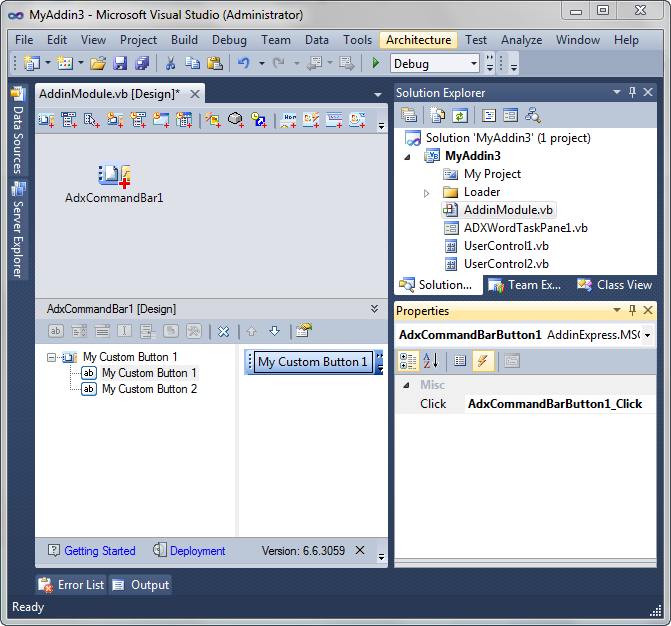Click the Open File folder icon

coord(98,64)
